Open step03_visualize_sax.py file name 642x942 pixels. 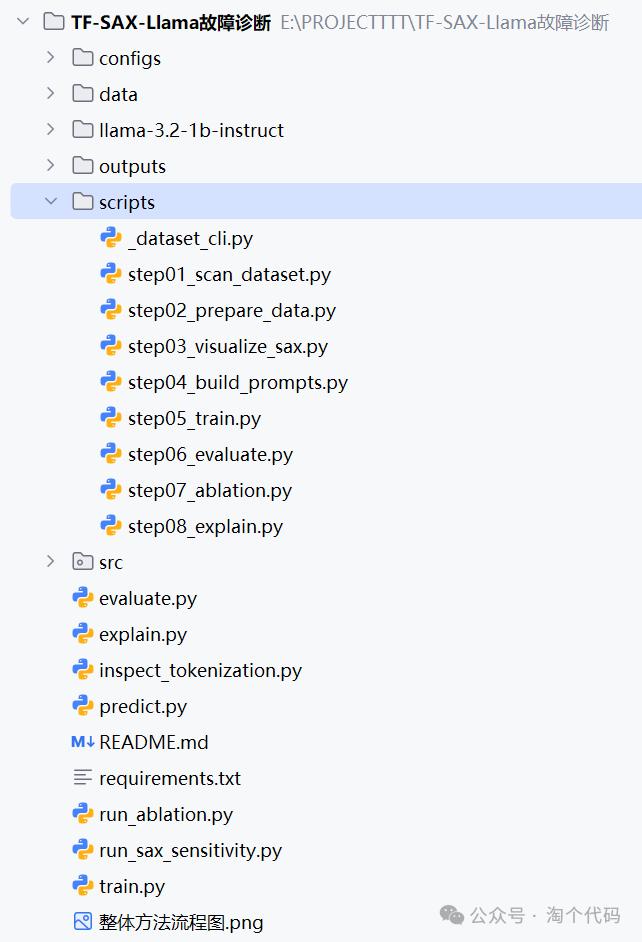click(228, 347)
